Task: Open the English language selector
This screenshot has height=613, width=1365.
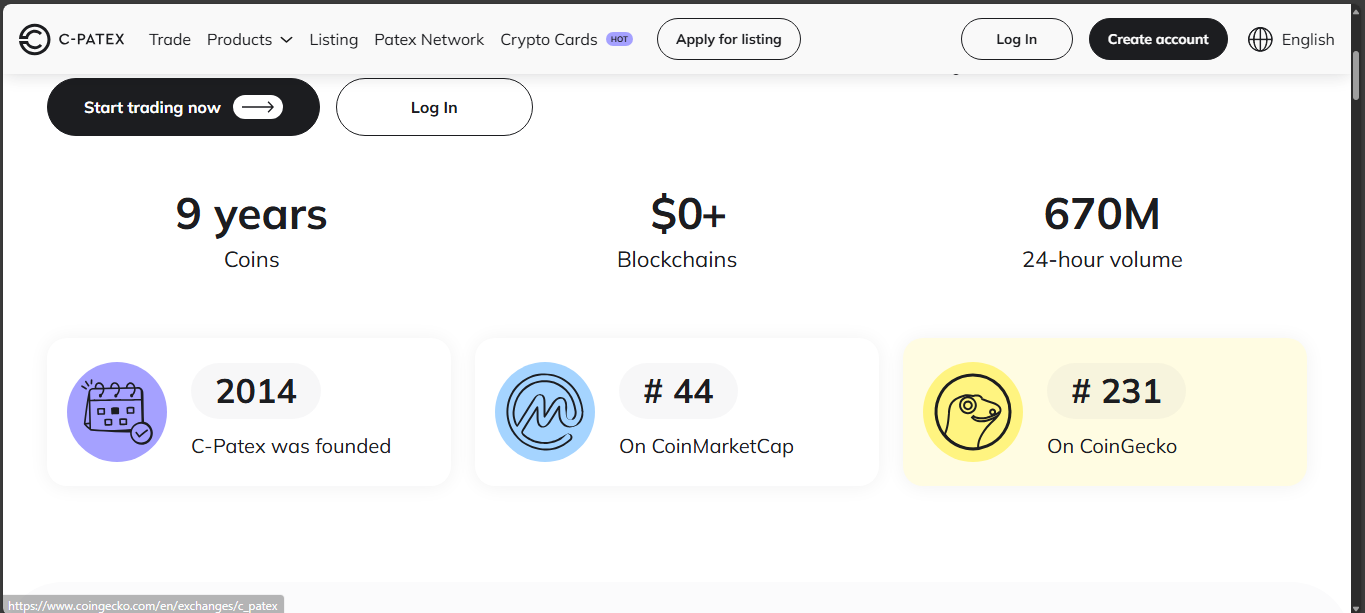Action: 1307,39
